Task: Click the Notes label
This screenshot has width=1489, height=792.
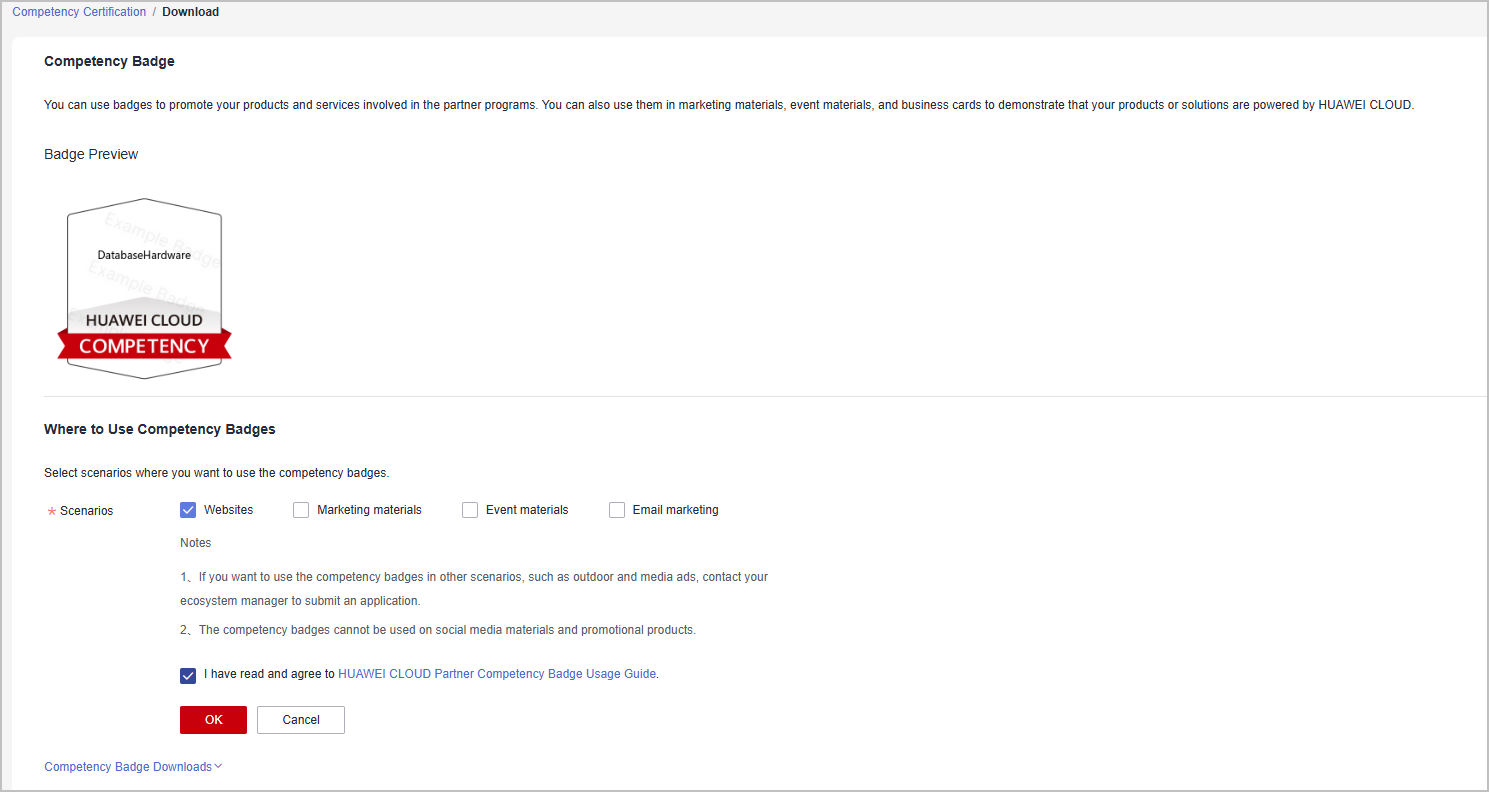Action: click(196, 543)
